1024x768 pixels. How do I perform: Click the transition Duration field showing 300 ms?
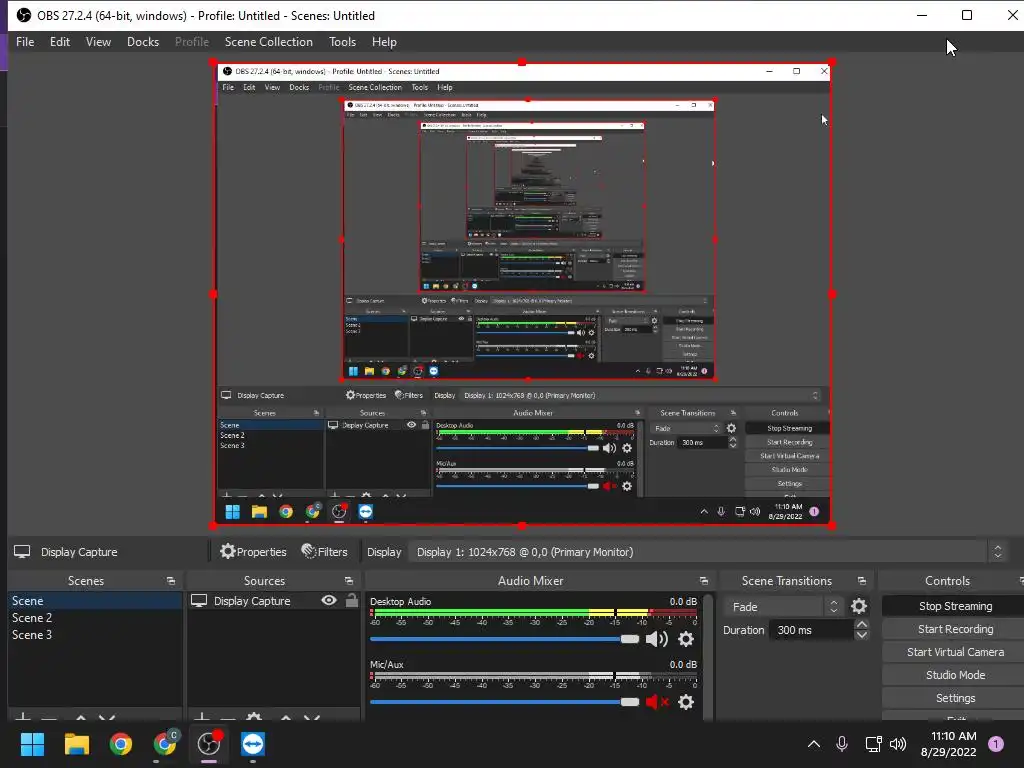(x=811, y=630)
